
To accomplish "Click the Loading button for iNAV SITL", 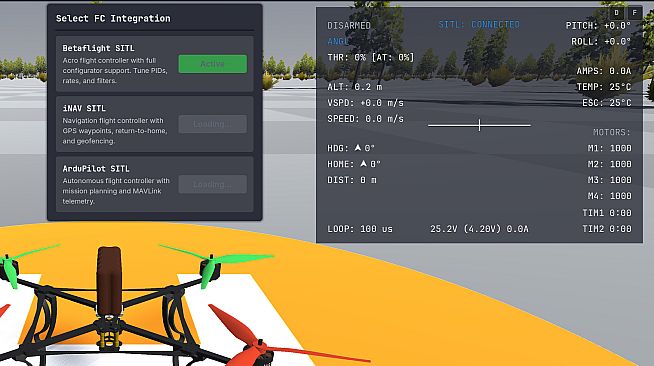I will coord(213,124).
